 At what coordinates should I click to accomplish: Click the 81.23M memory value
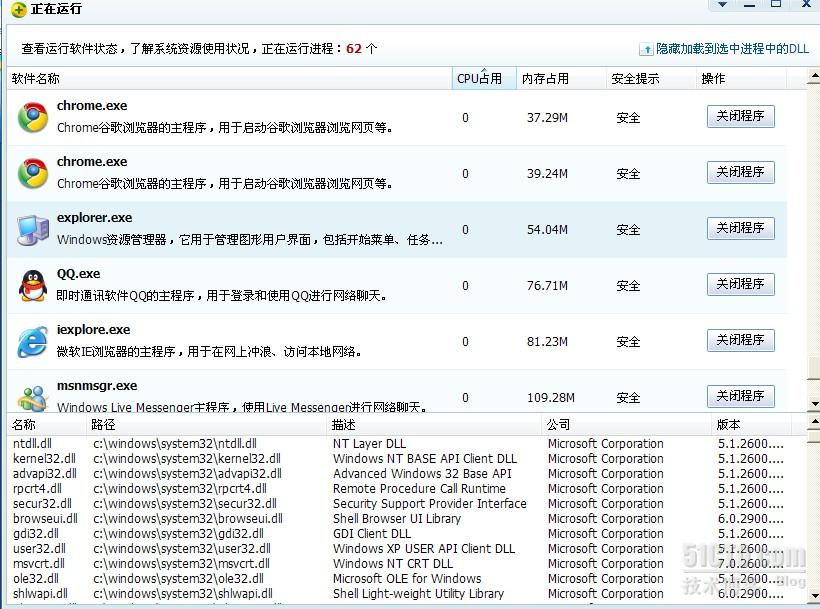pos(547,341)
